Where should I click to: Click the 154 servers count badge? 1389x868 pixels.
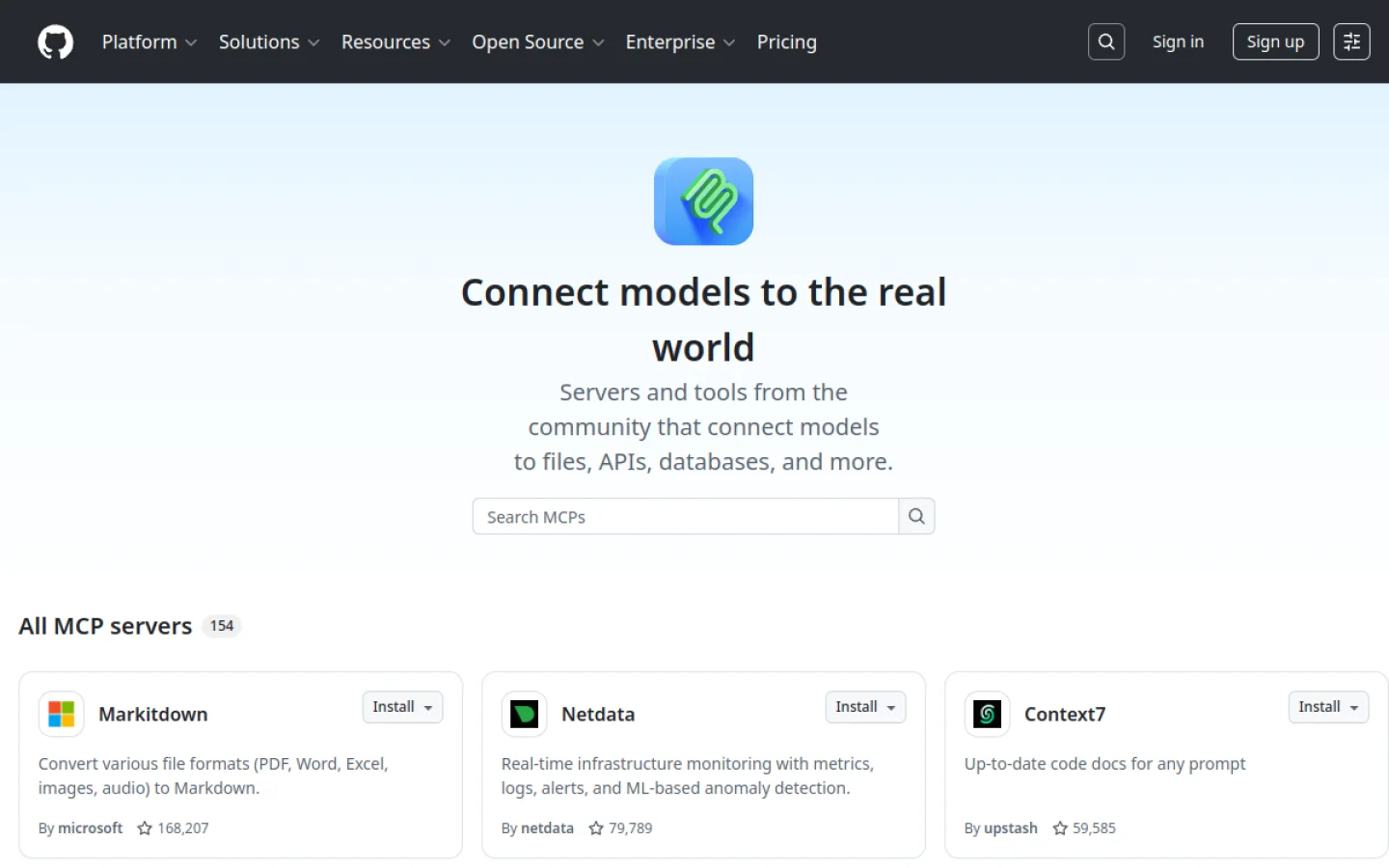(222, 626)
